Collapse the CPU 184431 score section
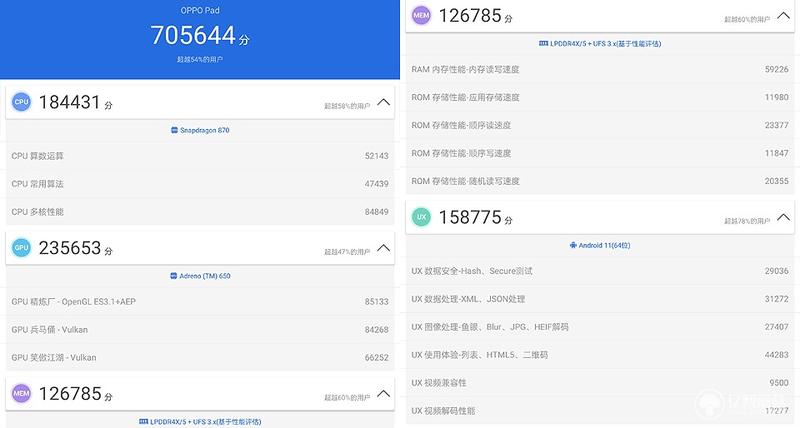Viewport: 800px width, 428px height. tap(383, 103)
